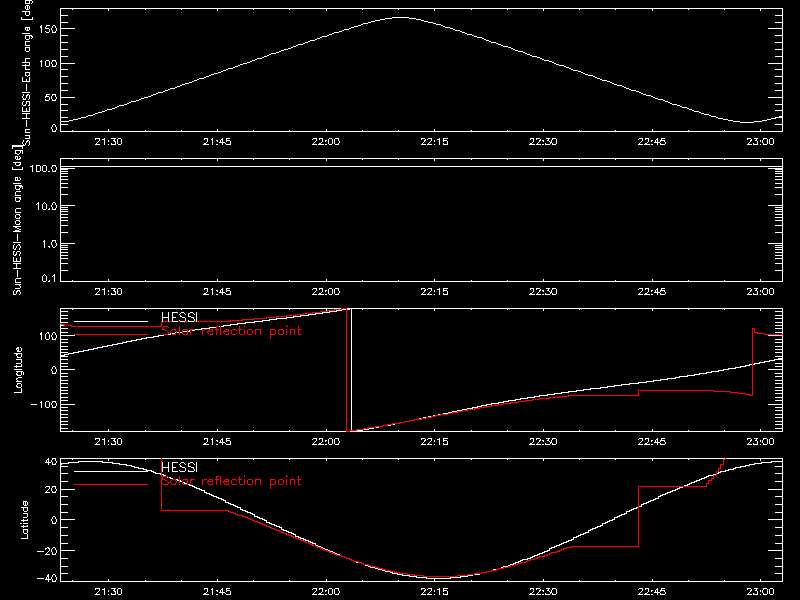Click the 10.0 tick on Moon angle axis
The image size is (800, 600).
(46, 206)
